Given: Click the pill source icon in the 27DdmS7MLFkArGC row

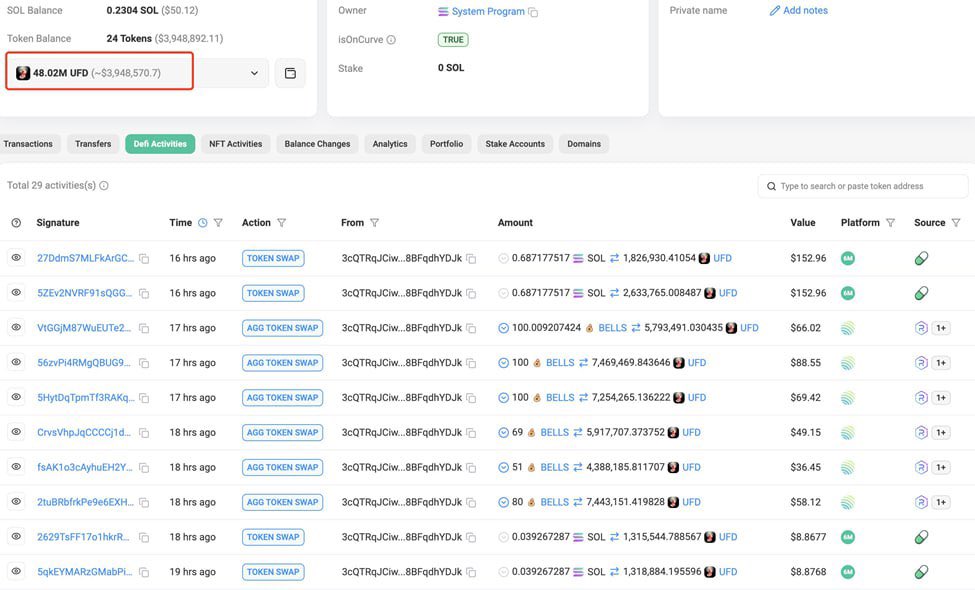Looking at the screenshot, I should (x=922, y=258).
